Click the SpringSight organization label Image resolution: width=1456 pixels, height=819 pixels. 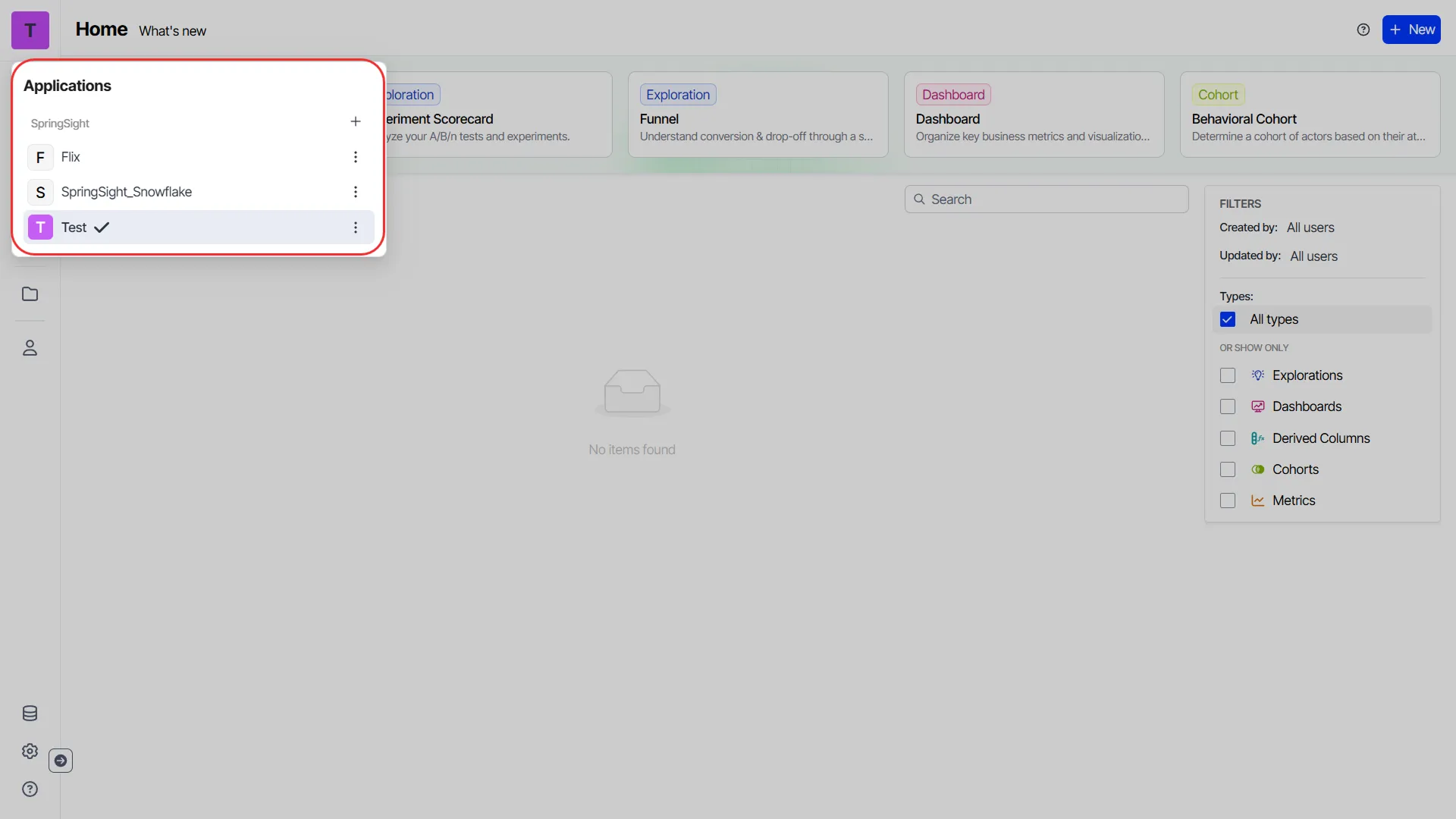pos(60,123)
